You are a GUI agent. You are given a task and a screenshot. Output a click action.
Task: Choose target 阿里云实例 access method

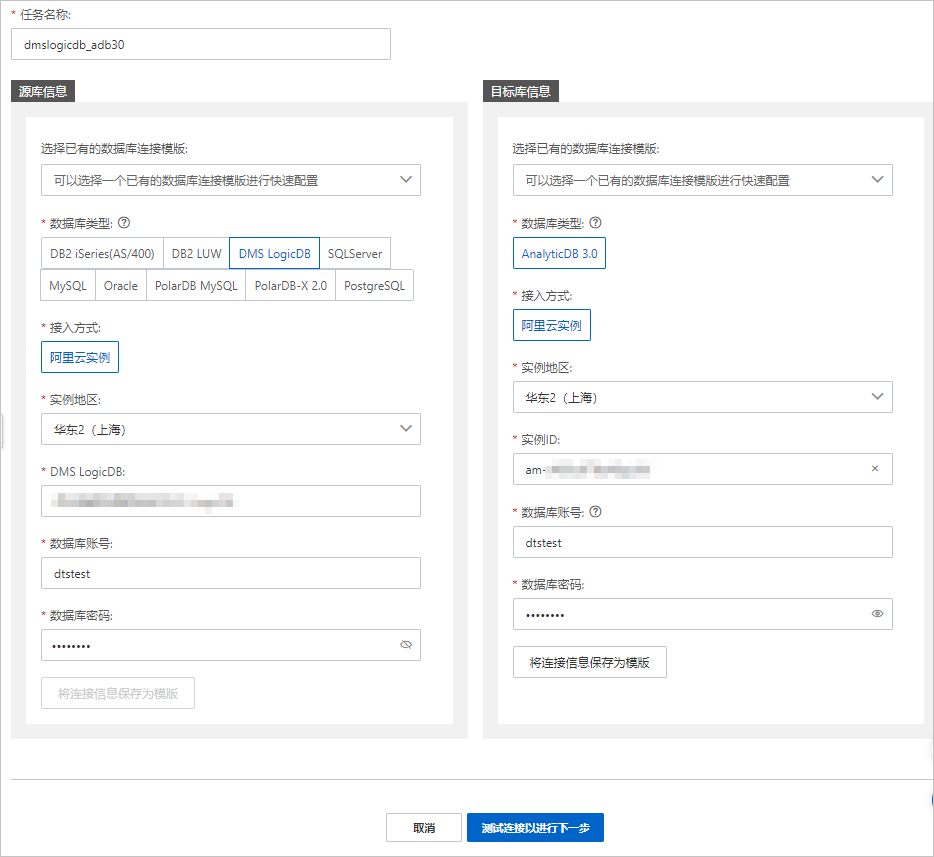point(552,325)
